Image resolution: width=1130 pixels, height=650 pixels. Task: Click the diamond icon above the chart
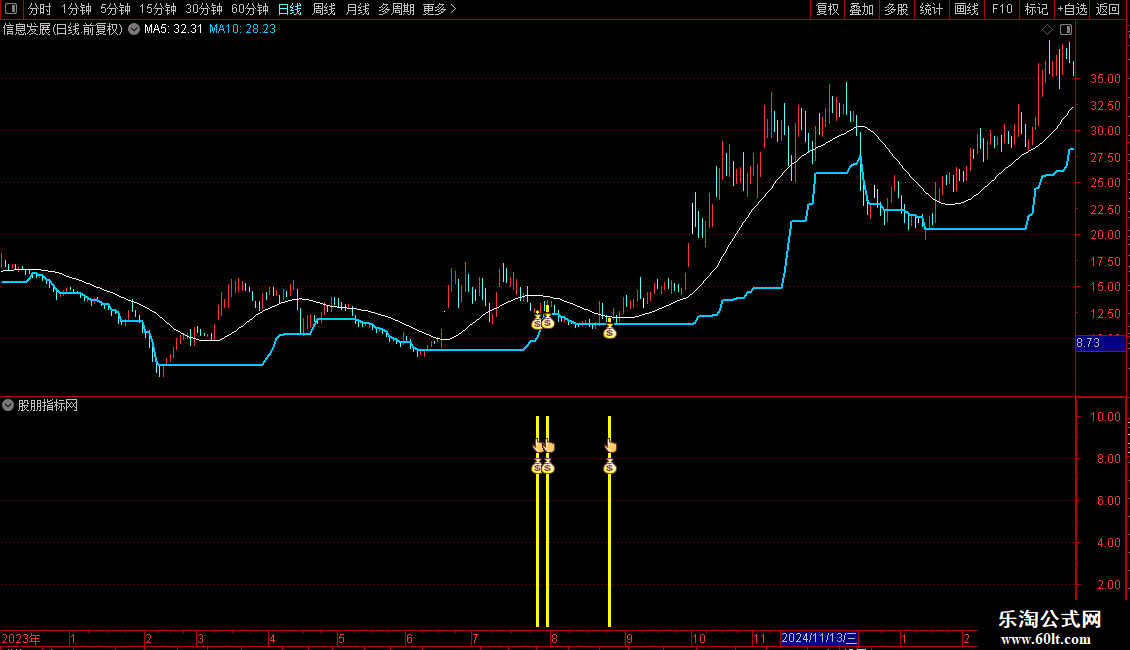[1047, 30]
